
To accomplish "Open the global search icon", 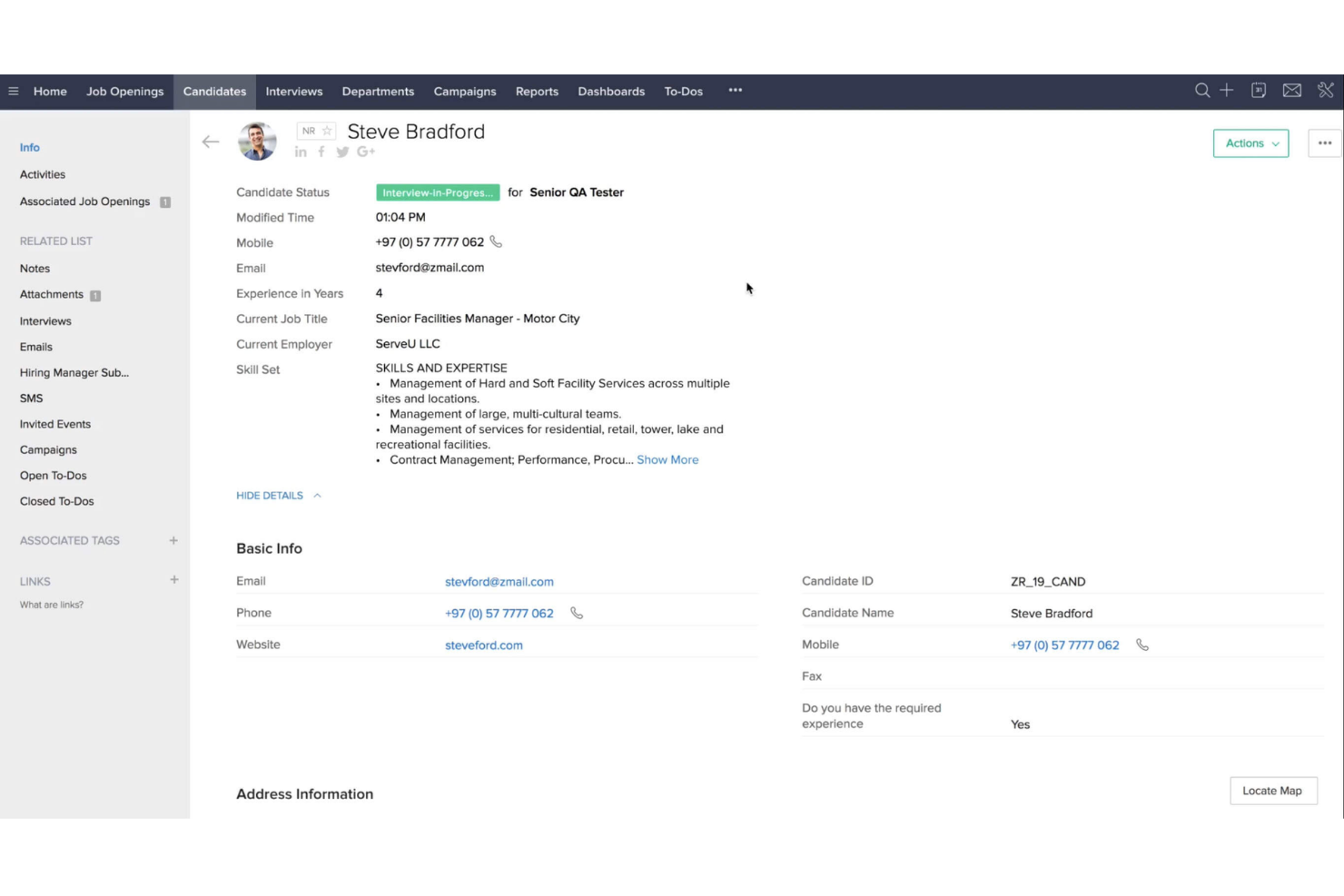I will tap(1202, 91).
